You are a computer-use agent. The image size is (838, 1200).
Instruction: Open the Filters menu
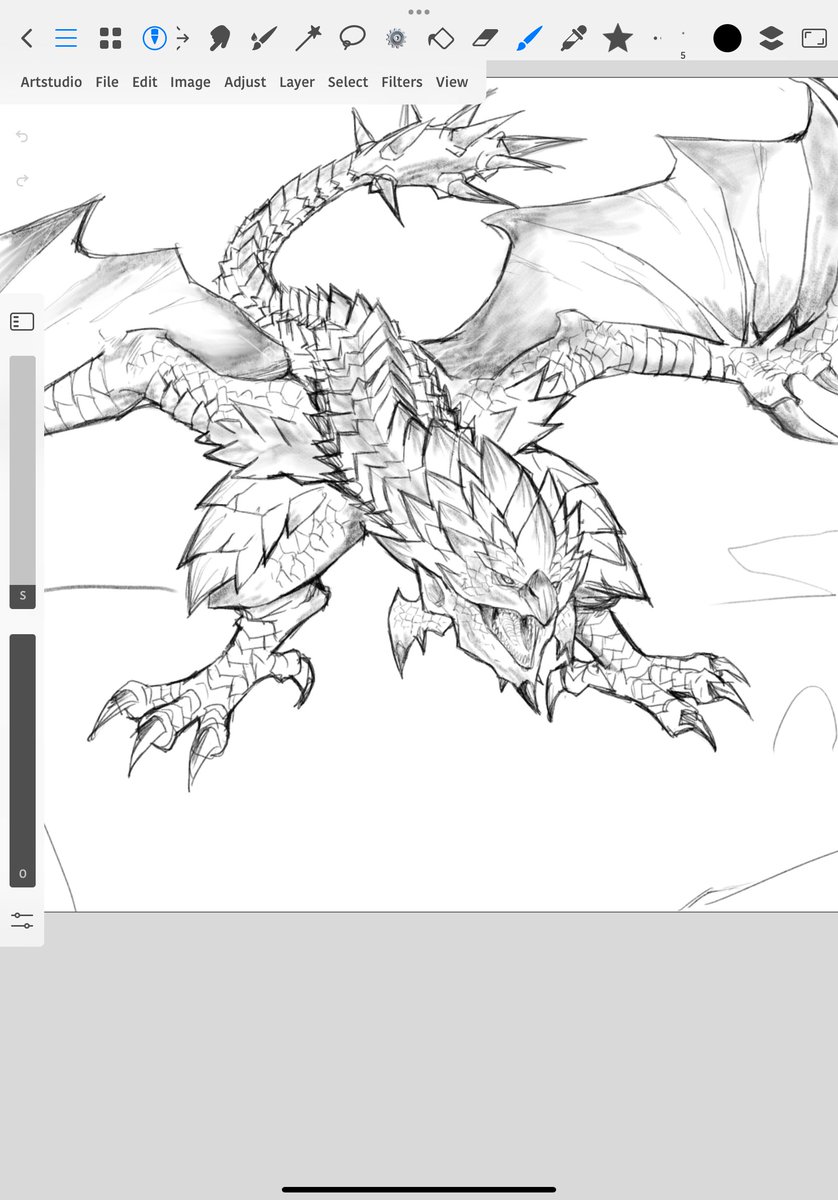402,82
